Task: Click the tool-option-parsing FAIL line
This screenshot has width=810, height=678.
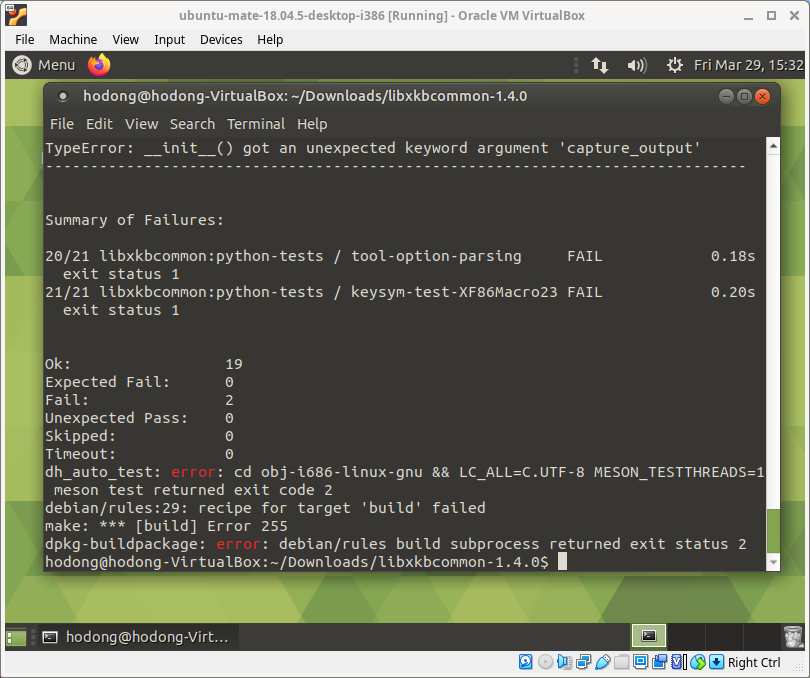Action: [400, 256]
